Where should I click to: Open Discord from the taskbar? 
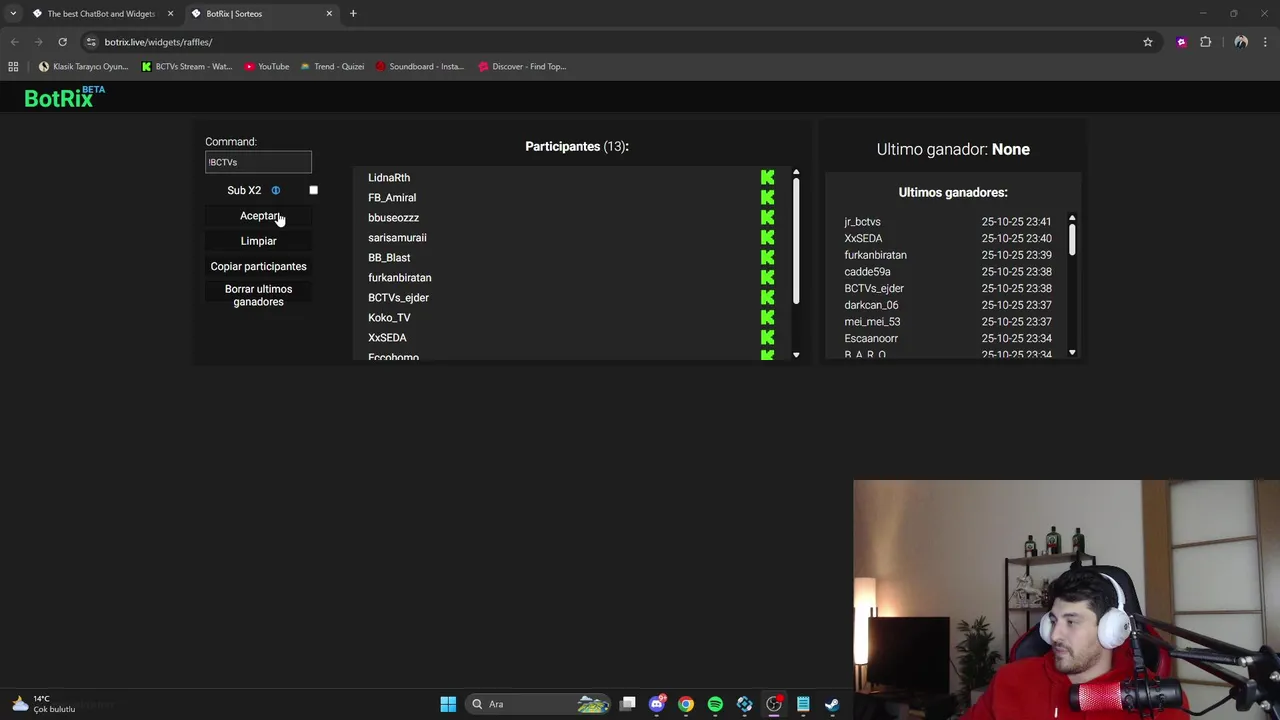[x=657, y=704]
